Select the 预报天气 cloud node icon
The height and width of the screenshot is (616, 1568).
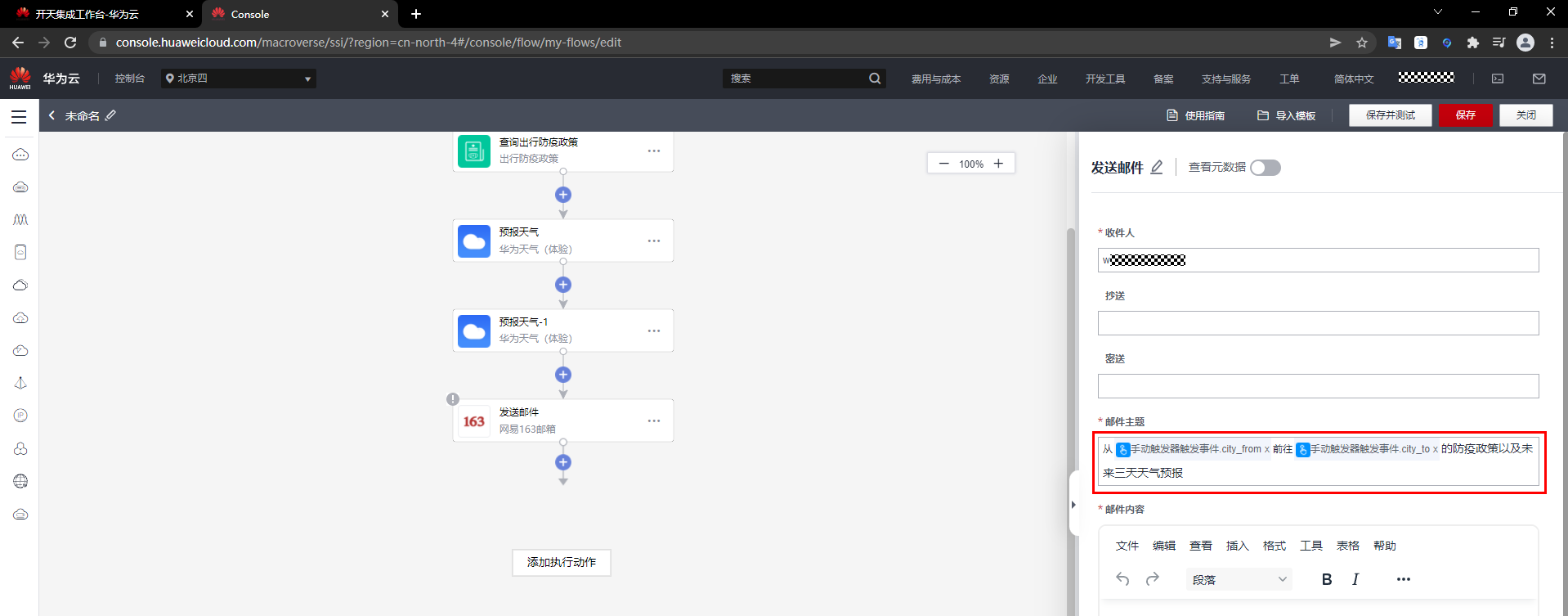[x=474, y=241]
